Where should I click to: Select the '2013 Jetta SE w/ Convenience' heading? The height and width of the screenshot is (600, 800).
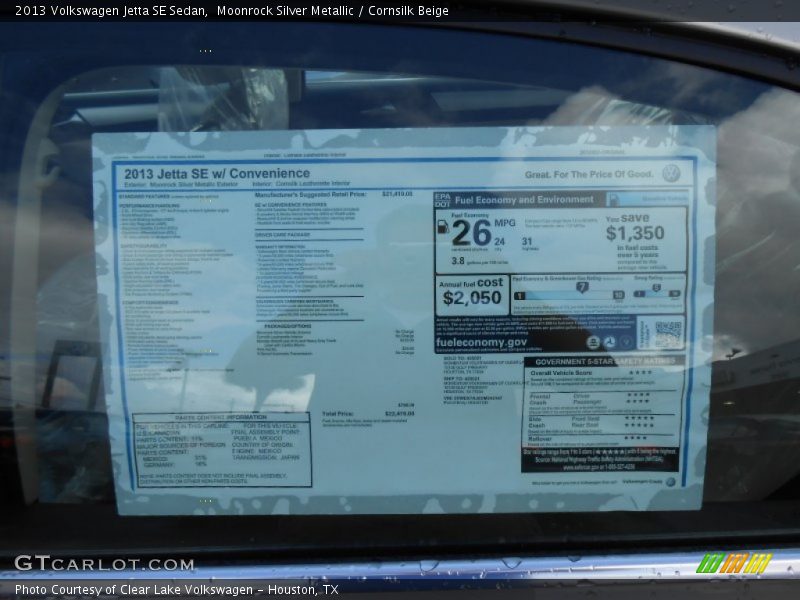click(217, 173)
